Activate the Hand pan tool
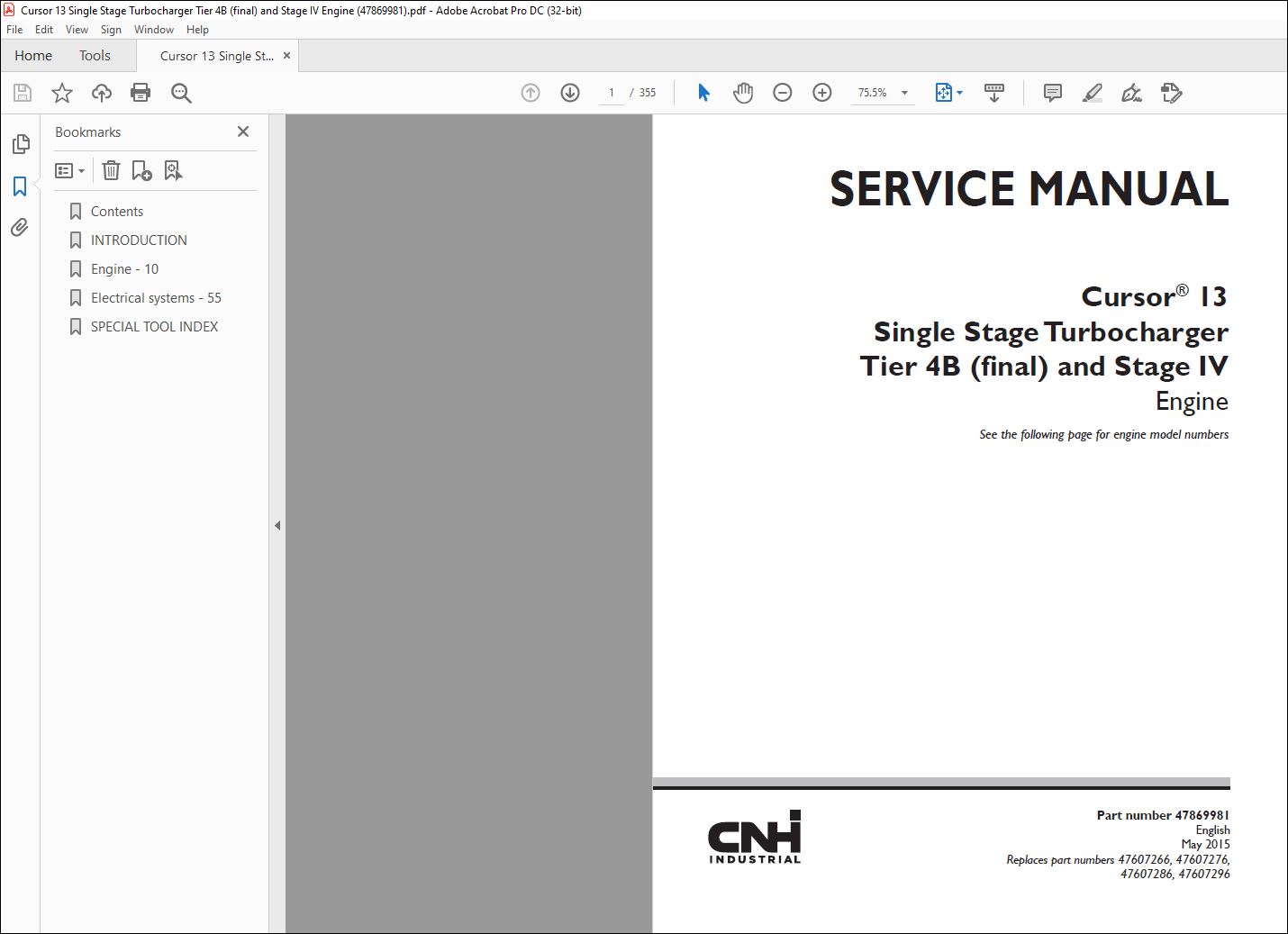 click(743, 93)
